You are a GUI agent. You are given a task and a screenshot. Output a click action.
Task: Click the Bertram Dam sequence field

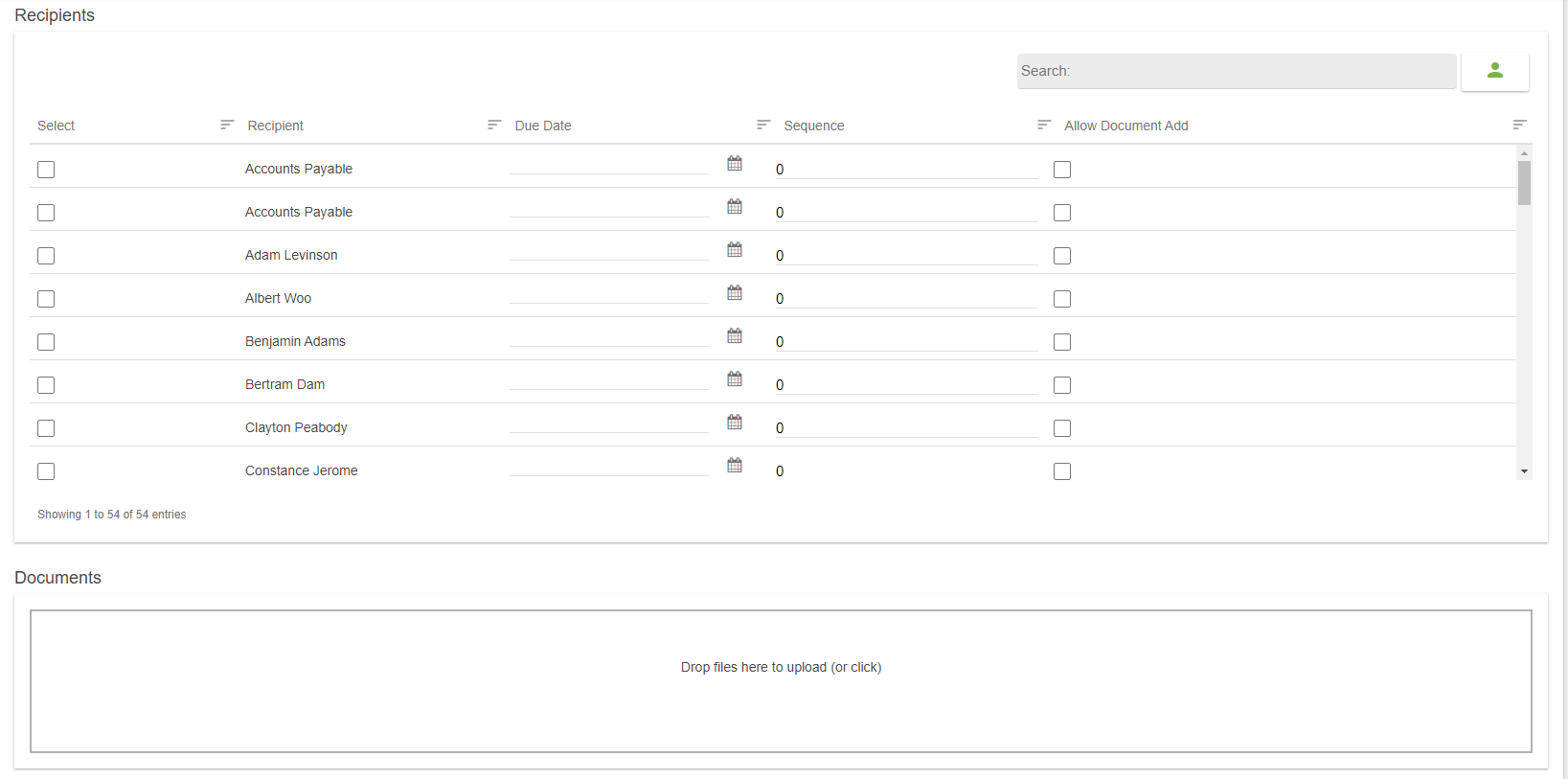906,384
